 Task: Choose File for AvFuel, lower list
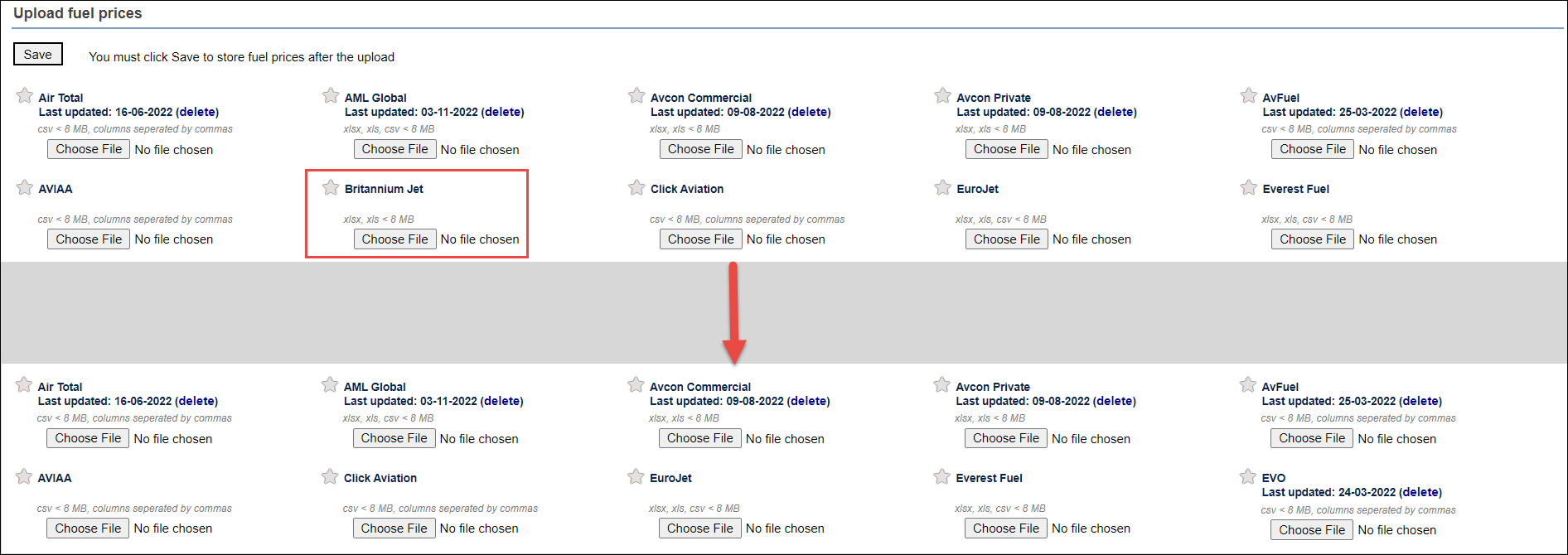tap(1312, 438)
